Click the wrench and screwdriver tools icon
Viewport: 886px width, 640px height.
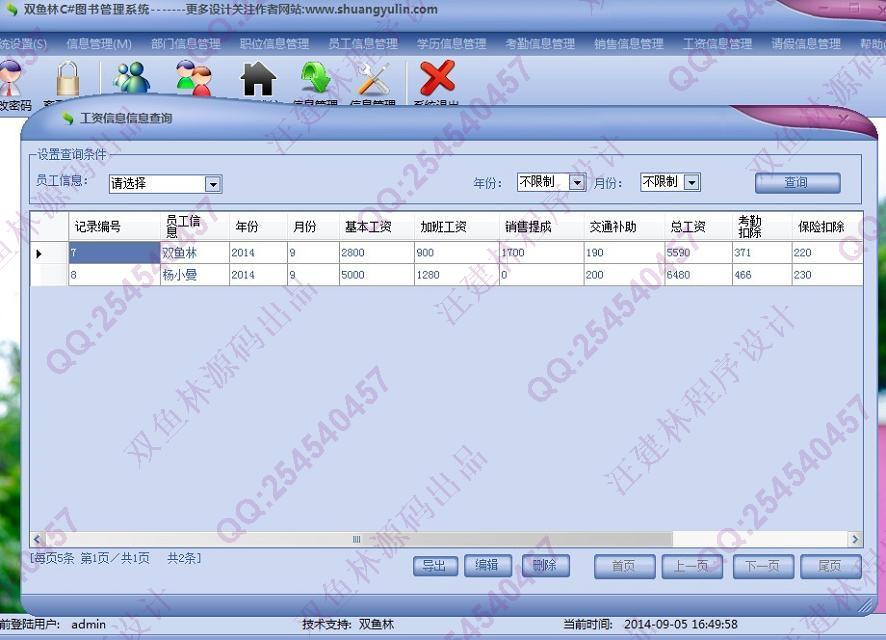click(373, 79)
